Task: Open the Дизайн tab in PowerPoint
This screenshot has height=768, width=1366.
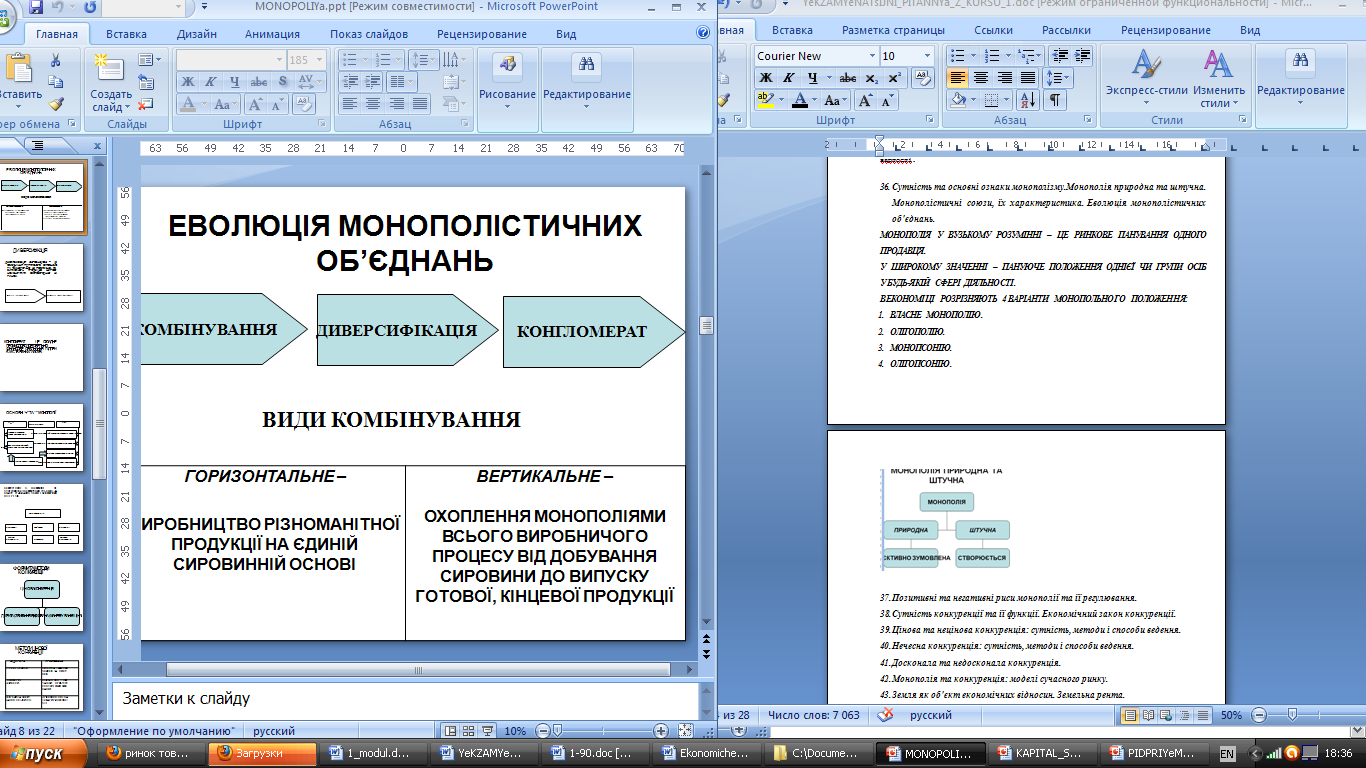Action: [x=197, y=34]
